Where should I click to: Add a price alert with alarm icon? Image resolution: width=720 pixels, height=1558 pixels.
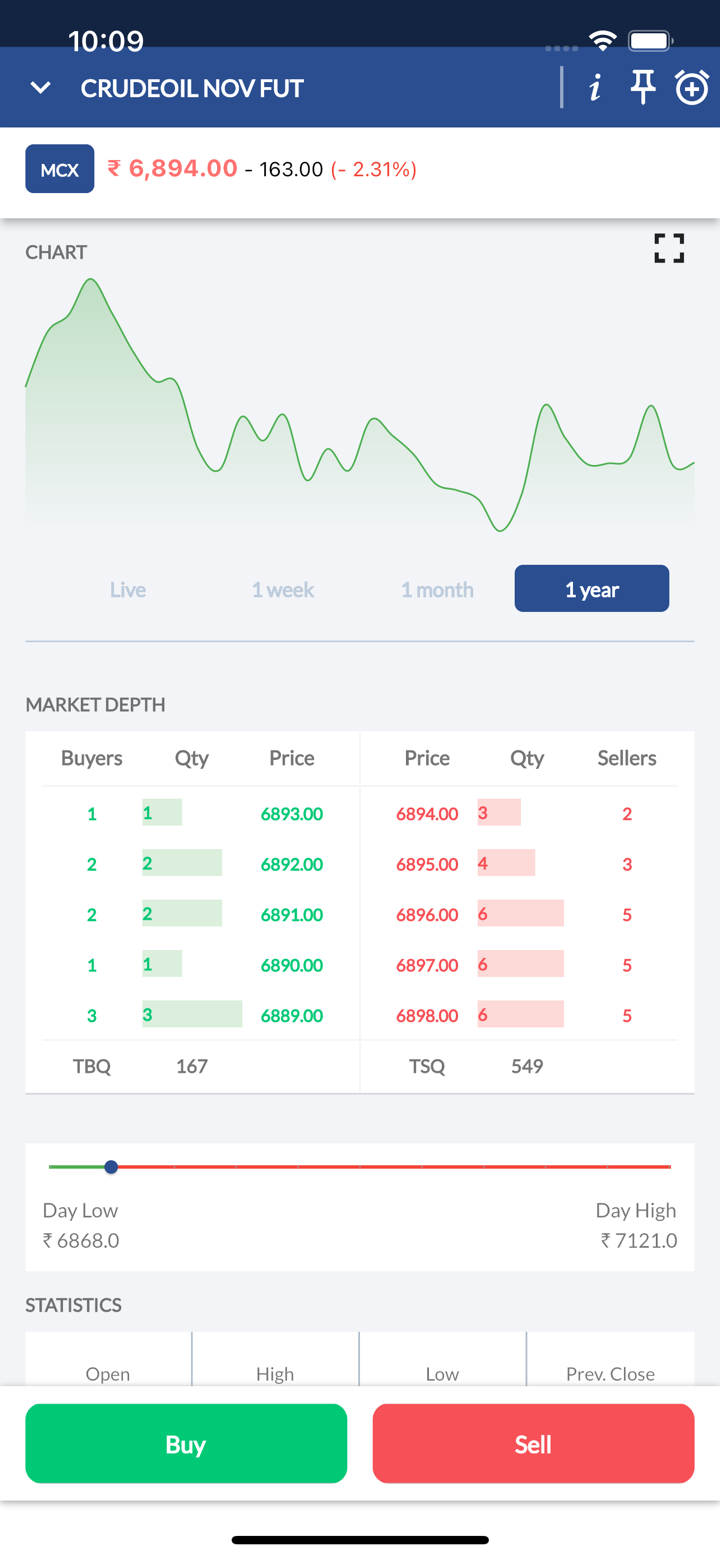tap(691, 88)
